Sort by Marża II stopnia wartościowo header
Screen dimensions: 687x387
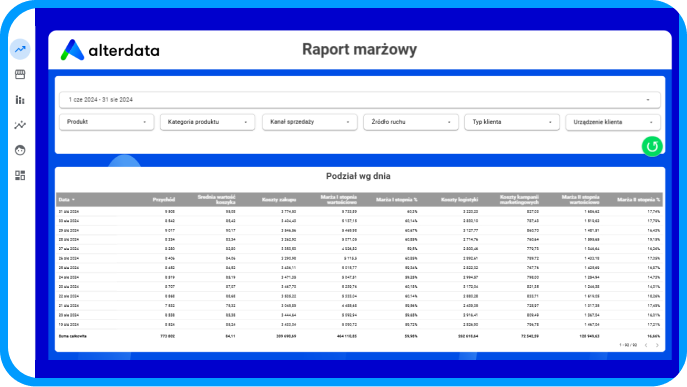(x=581, y=199)
